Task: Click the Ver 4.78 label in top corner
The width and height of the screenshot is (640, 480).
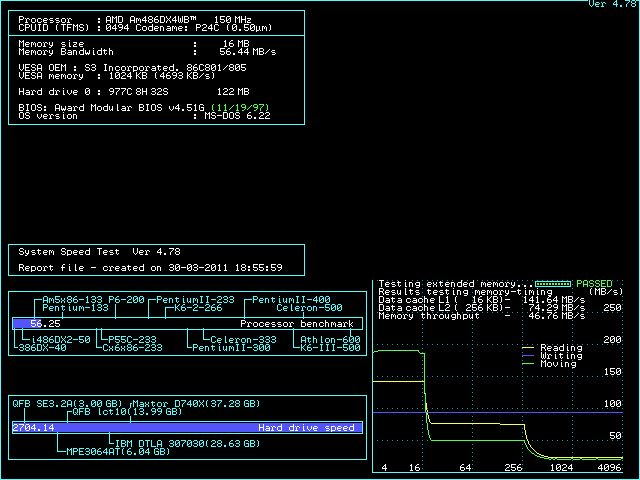Action: [x=612, y=5]
